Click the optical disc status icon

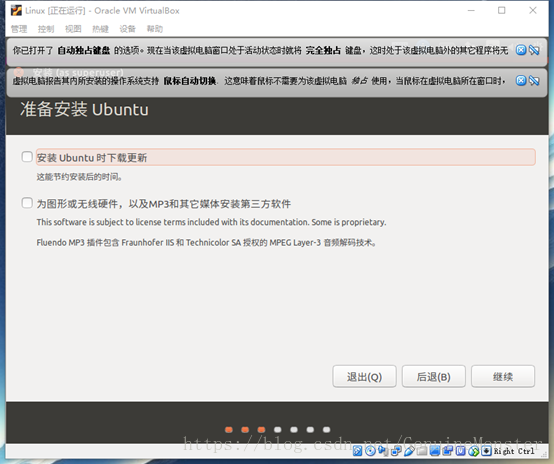click(370, 451)
